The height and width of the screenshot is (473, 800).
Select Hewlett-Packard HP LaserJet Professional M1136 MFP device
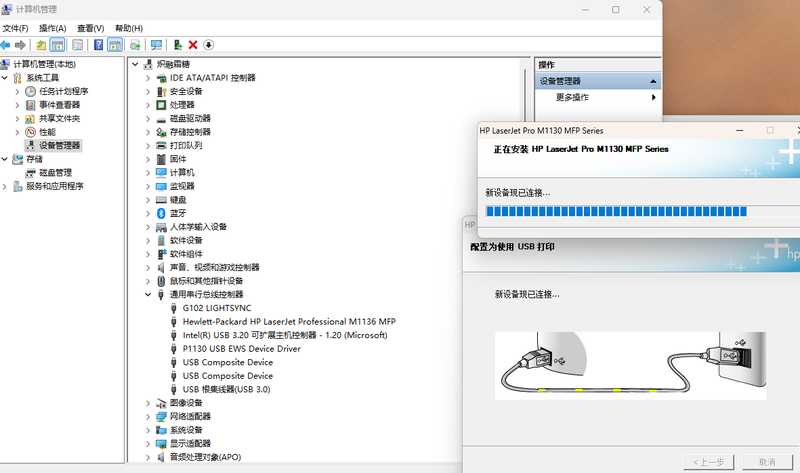click(289, 321)
